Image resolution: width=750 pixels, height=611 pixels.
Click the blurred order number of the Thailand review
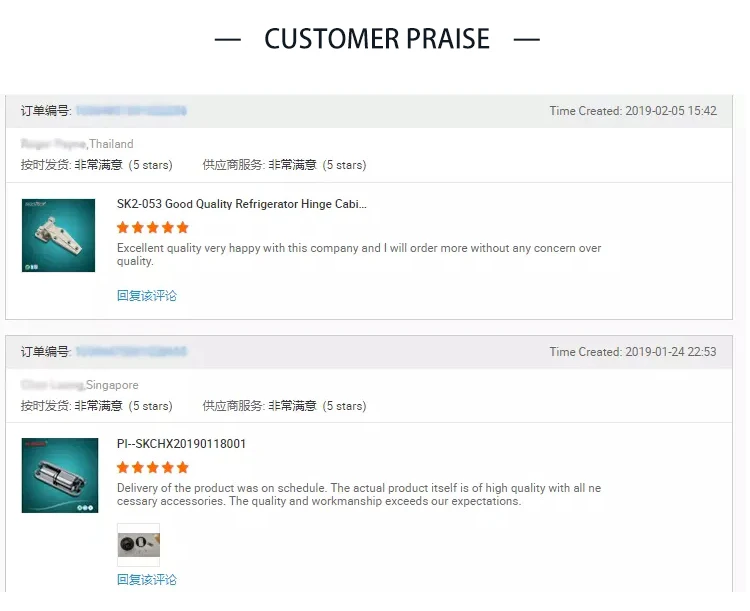click(x=131, y=111)
